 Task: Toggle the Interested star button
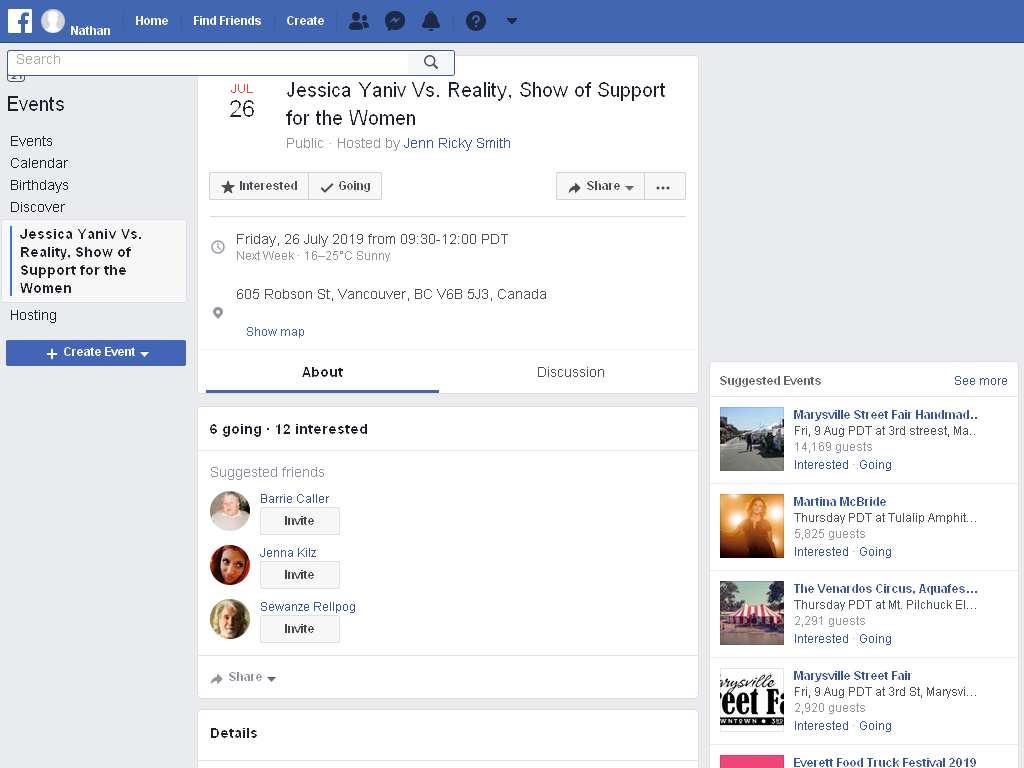click(259, 186)
